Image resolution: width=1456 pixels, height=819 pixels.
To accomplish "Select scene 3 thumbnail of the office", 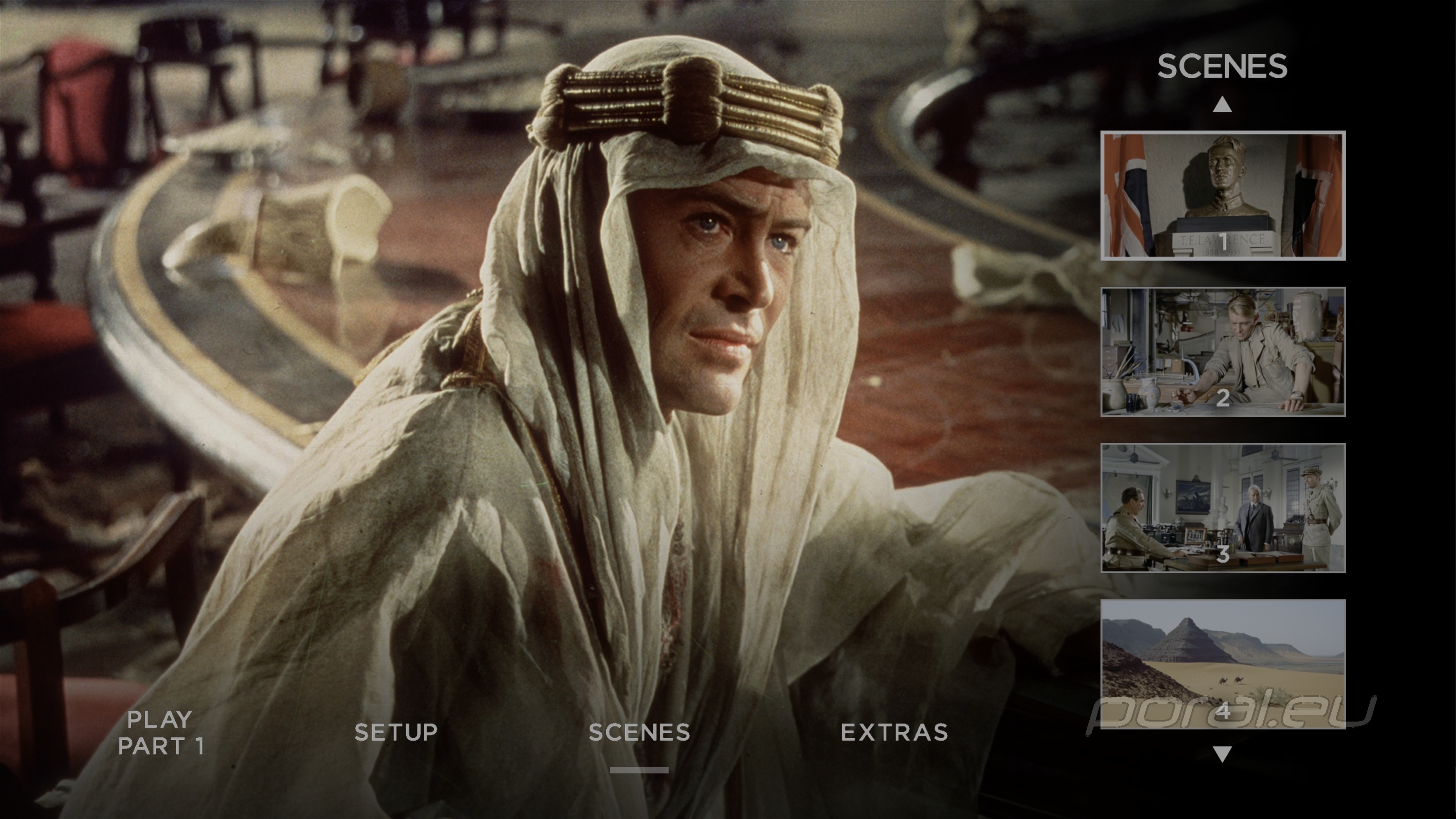I will click(x=1222, y=508).
